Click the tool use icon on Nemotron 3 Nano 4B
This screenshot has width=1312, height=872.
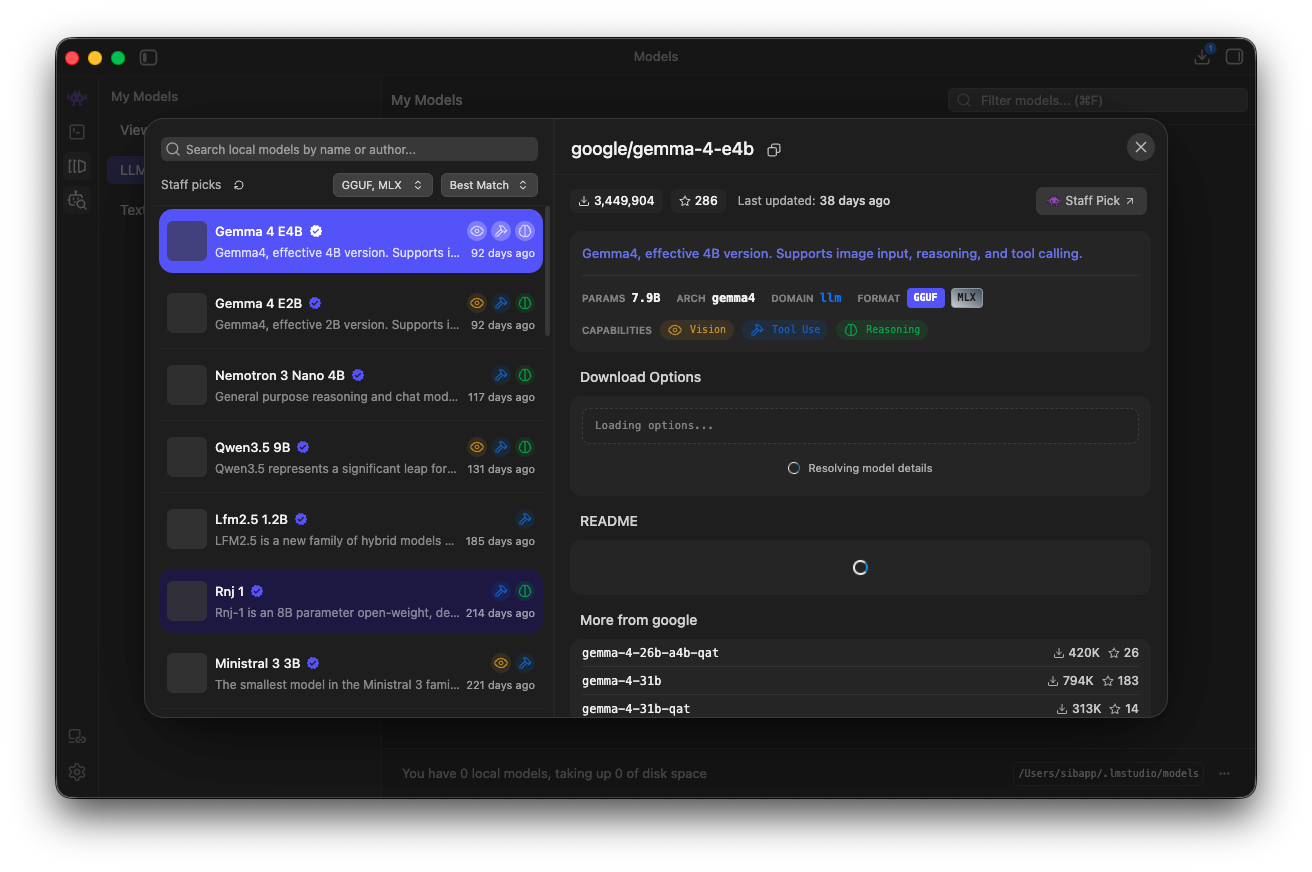tap(501, 375)
